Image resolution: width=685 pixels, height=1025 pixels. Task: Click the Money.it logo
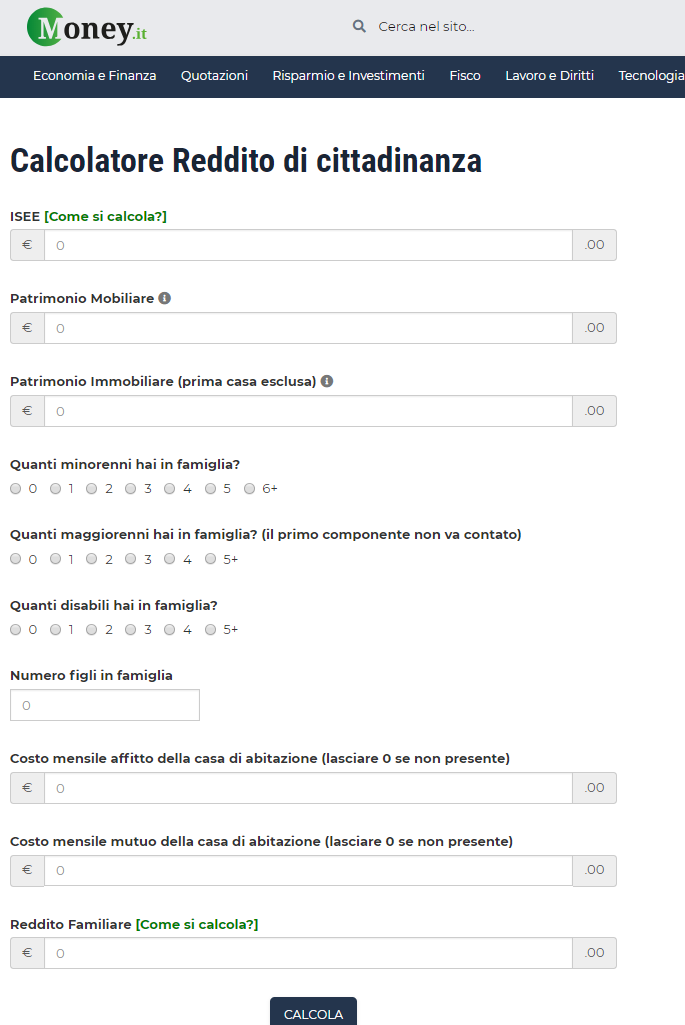click(x=87, y=27)
